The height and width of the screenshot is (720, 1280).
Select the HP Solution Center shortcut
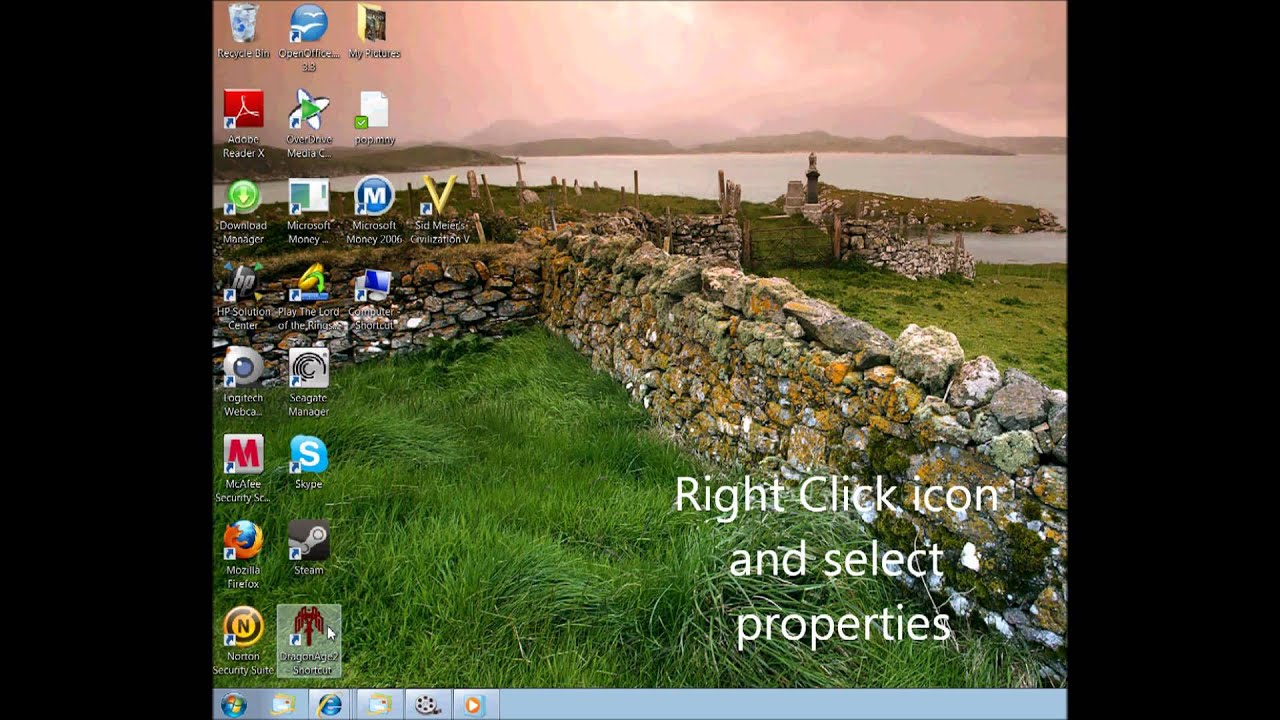pyautogui.click(x=243, y=296)
